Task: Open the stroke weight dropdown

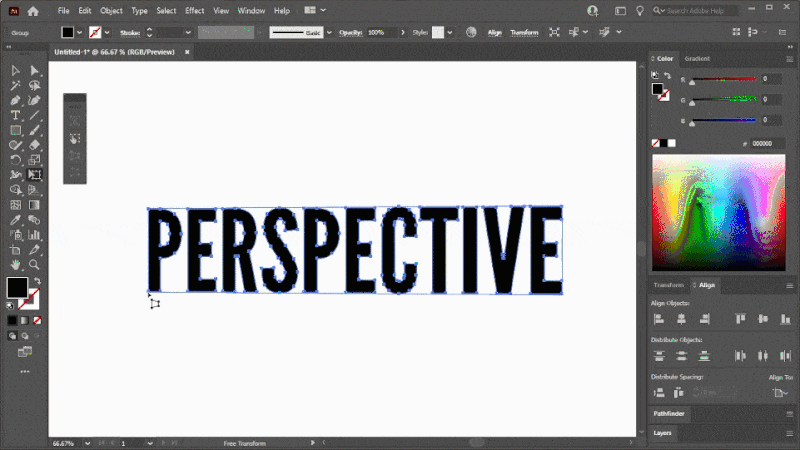Action: 188,33
